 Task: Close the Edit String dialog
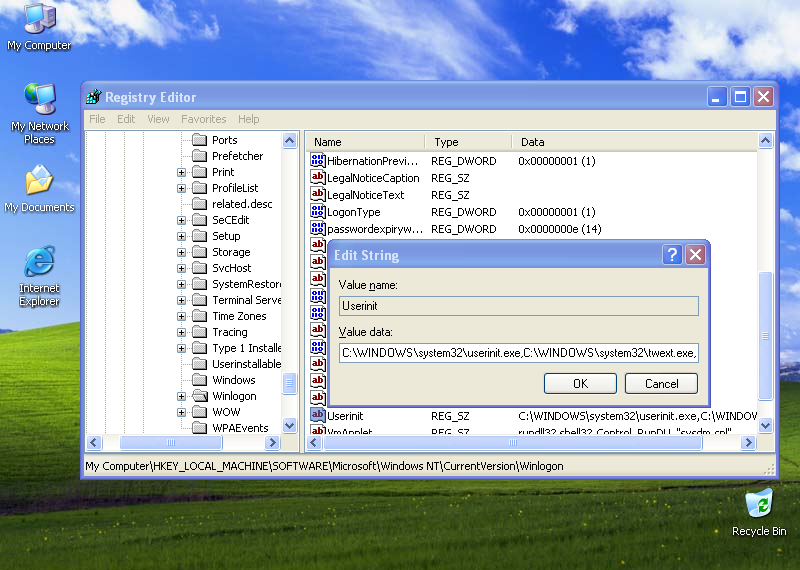(695, 254)
